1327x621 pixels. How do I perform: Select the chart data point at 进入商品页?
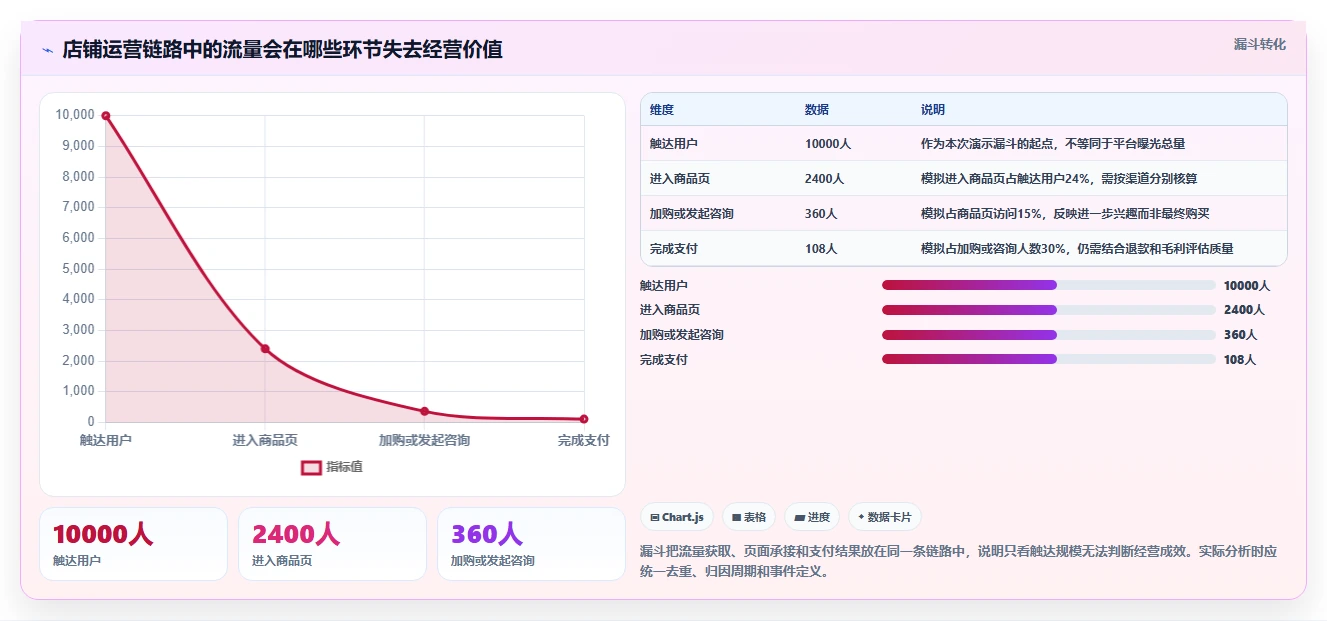265,348
